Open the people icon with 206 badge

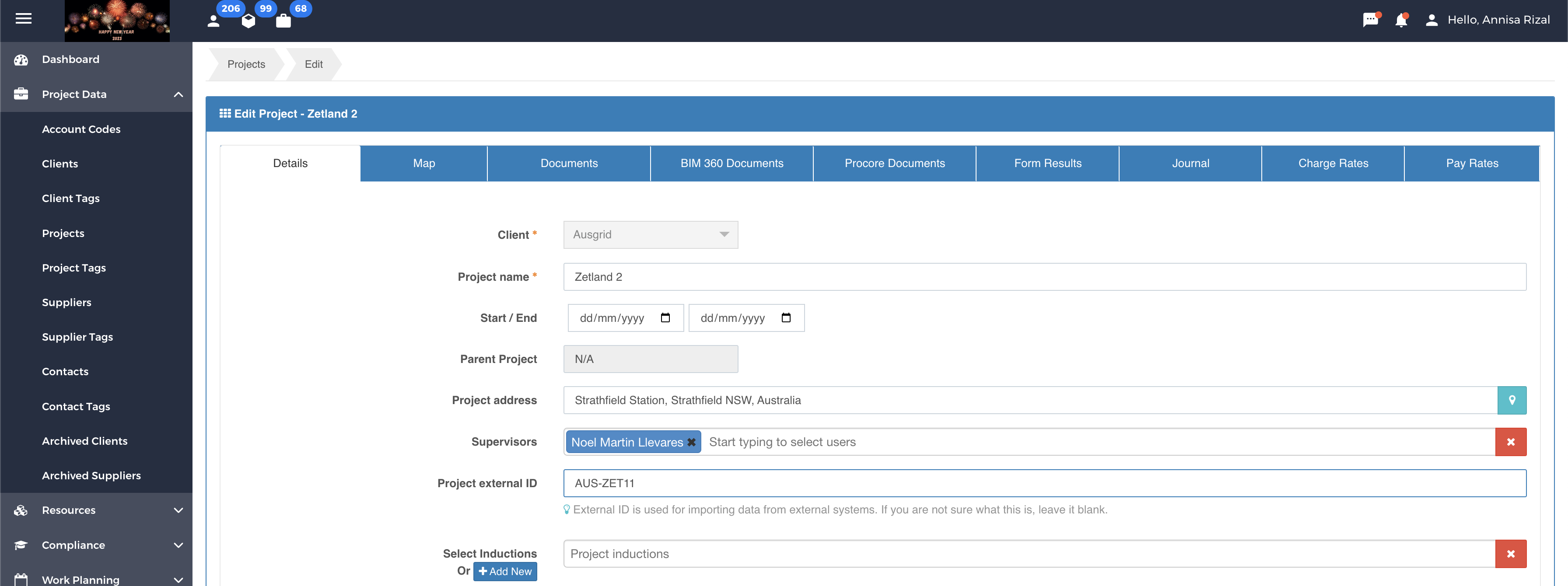pyautogui.click(x=213, y=21)
